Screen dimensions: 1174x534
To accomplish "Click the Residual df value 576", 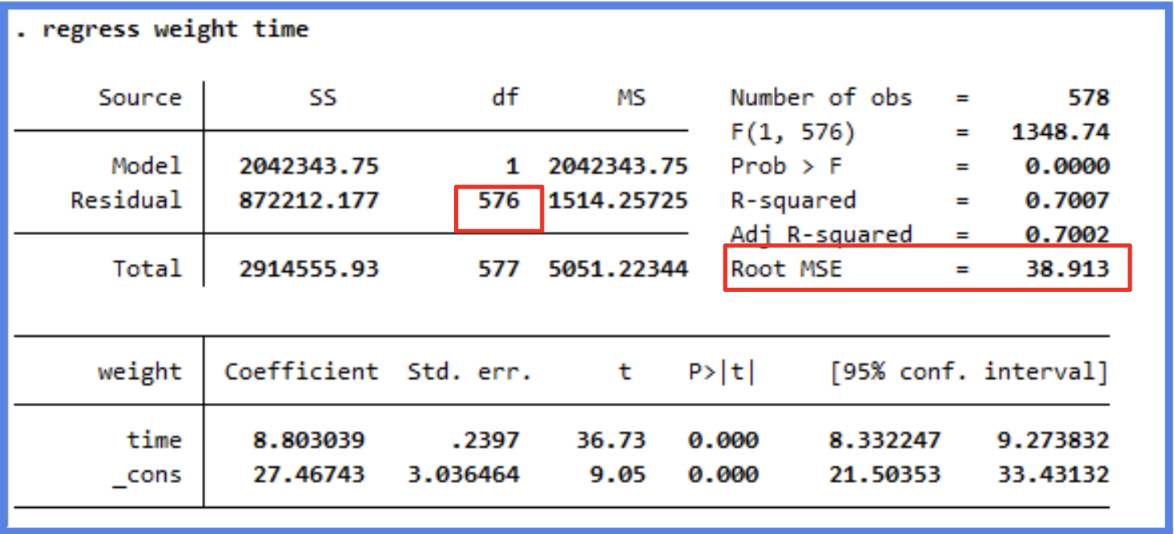I will tap(498, 200).
